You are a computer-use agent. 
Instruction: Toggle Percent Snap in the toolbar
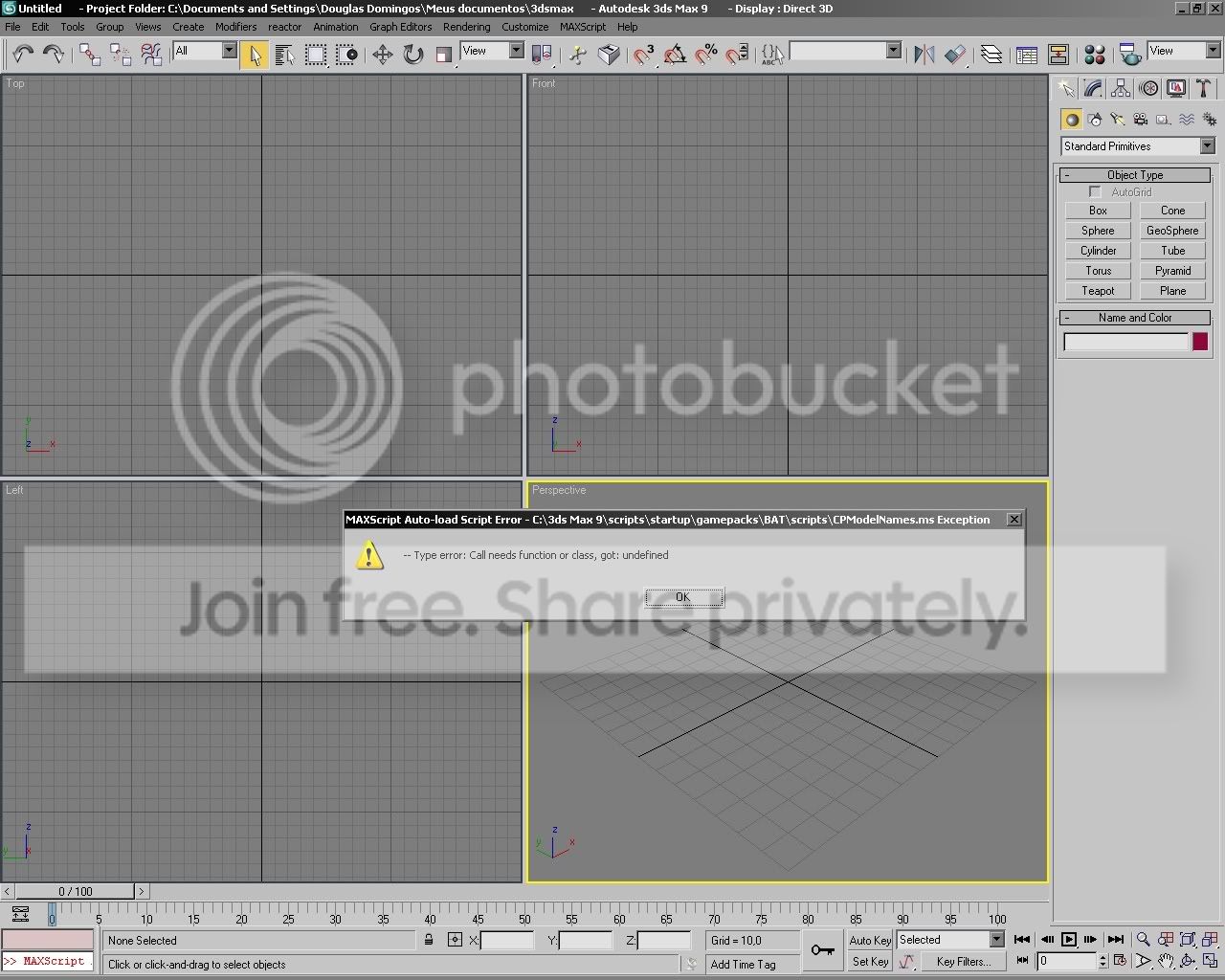[706, 55]
